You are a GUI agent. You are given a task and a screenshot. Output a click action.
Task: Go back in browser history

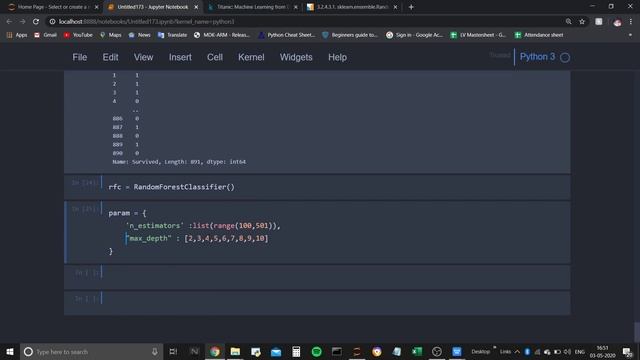pos(9,21)
